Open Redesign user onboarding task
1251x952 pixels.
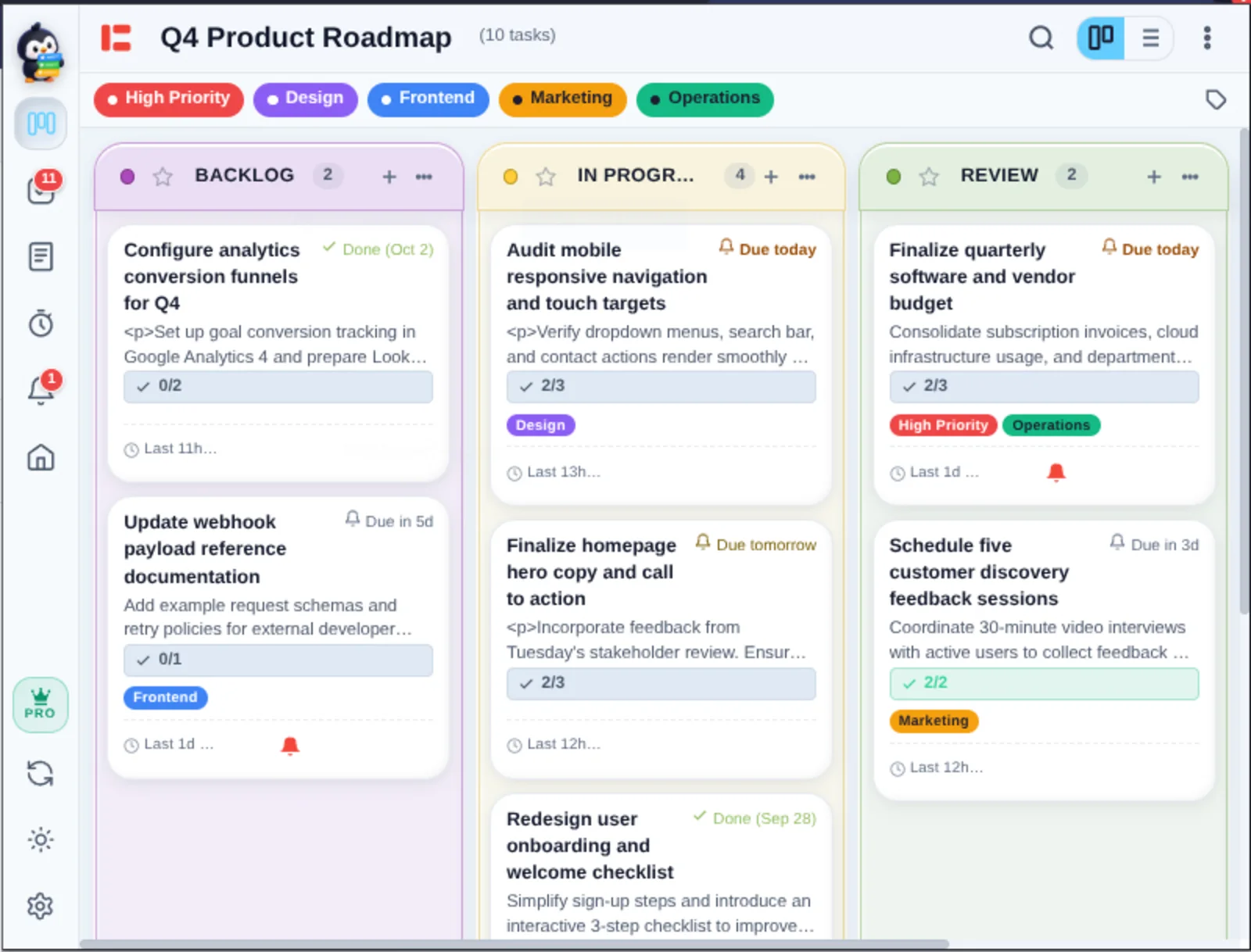point(590,846)
